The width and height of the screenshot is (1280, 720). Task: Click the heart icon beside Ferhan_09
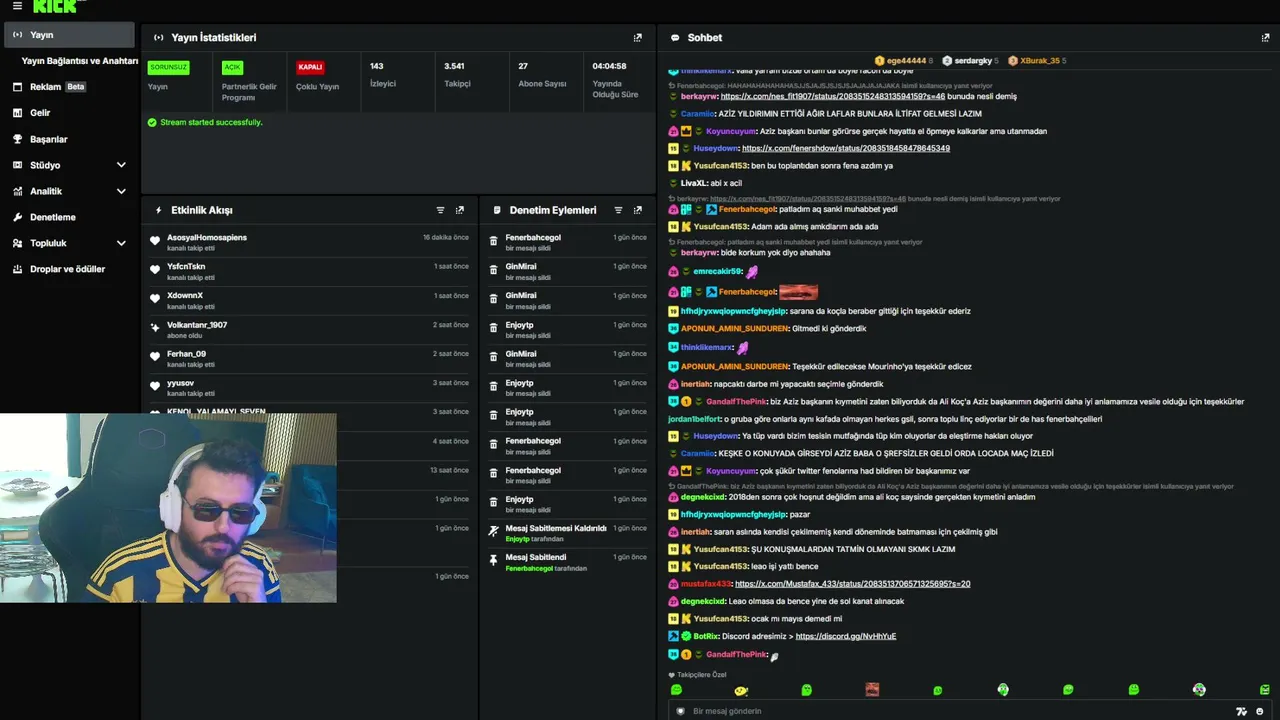coord(155,357)
